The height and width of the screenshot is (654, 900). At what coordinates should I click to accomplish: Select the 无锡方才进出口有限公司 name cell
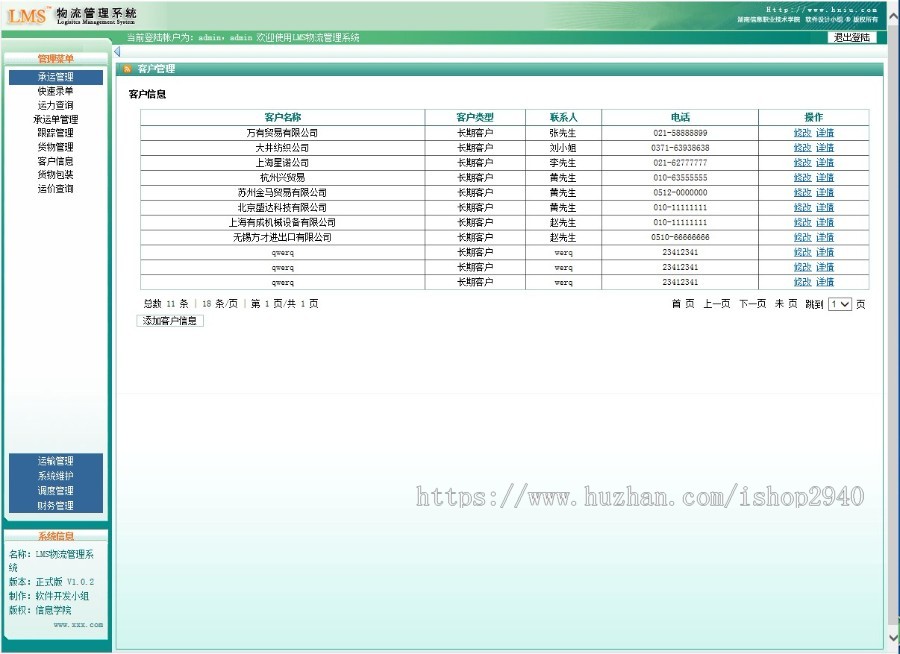click(x=282, y=237)
